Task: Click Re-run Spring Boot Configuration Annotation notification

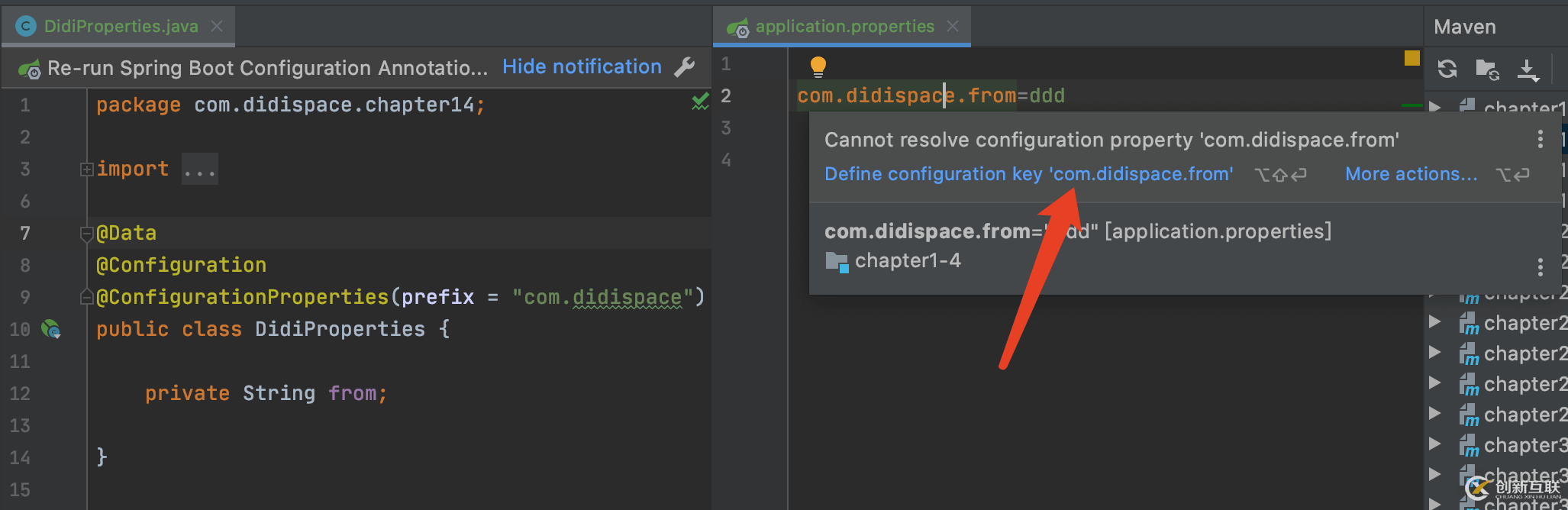Action: (267, 68)
